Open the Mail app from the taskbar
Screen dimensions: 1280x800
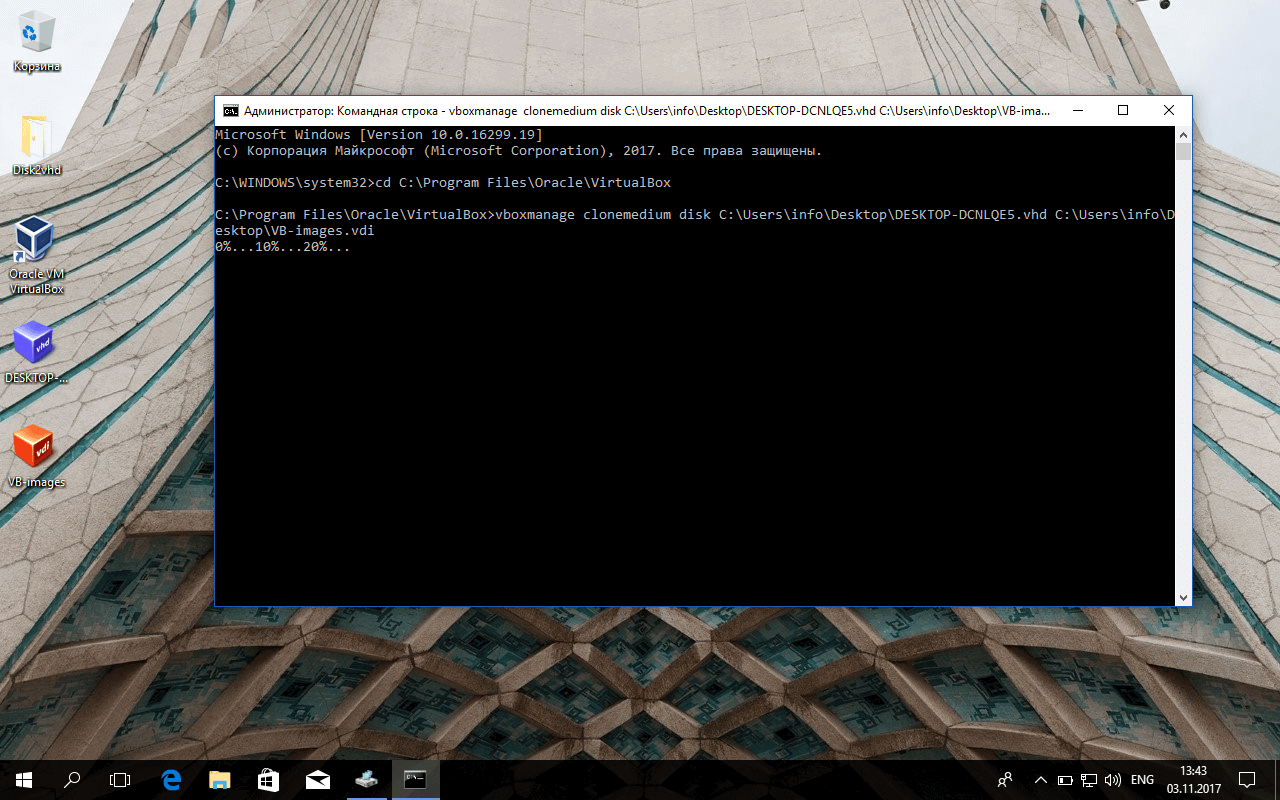[x=318, y=780]
